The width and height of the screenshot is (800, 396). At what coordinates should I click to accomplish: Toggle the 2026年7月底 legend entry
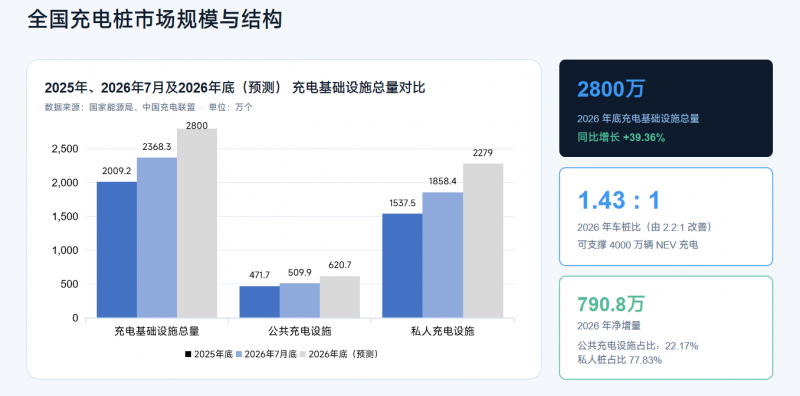267,354
